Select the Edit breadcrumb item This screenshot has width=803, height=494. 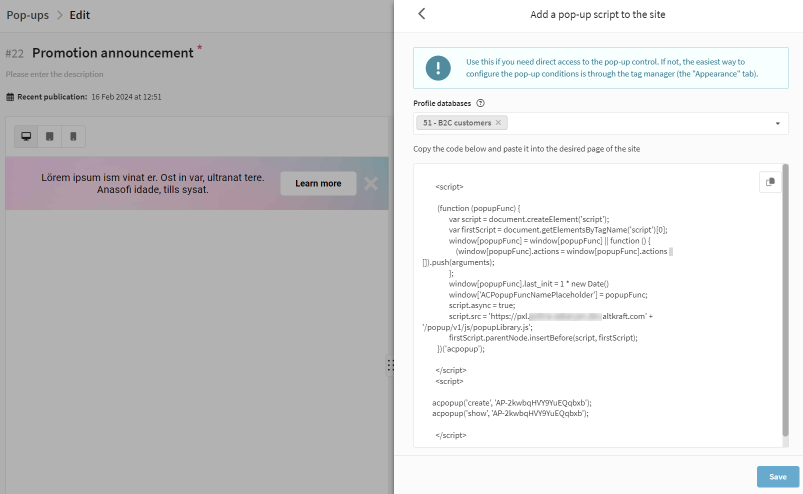pyautogui.click(x=79, y=15)
